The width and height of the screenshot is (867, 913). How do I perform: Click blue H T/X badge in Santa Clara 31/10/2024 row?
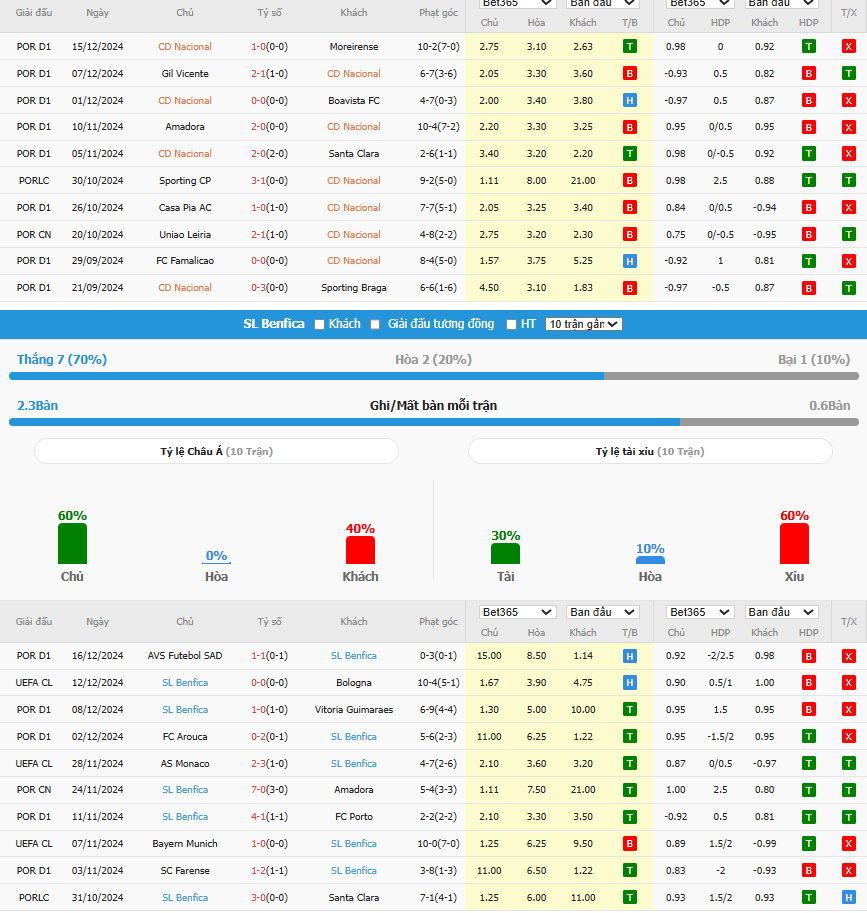coord(848,897)
